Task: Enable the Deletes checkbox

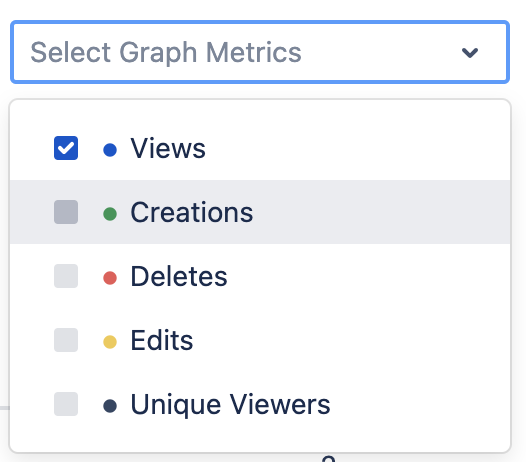Action: [66, 276]
